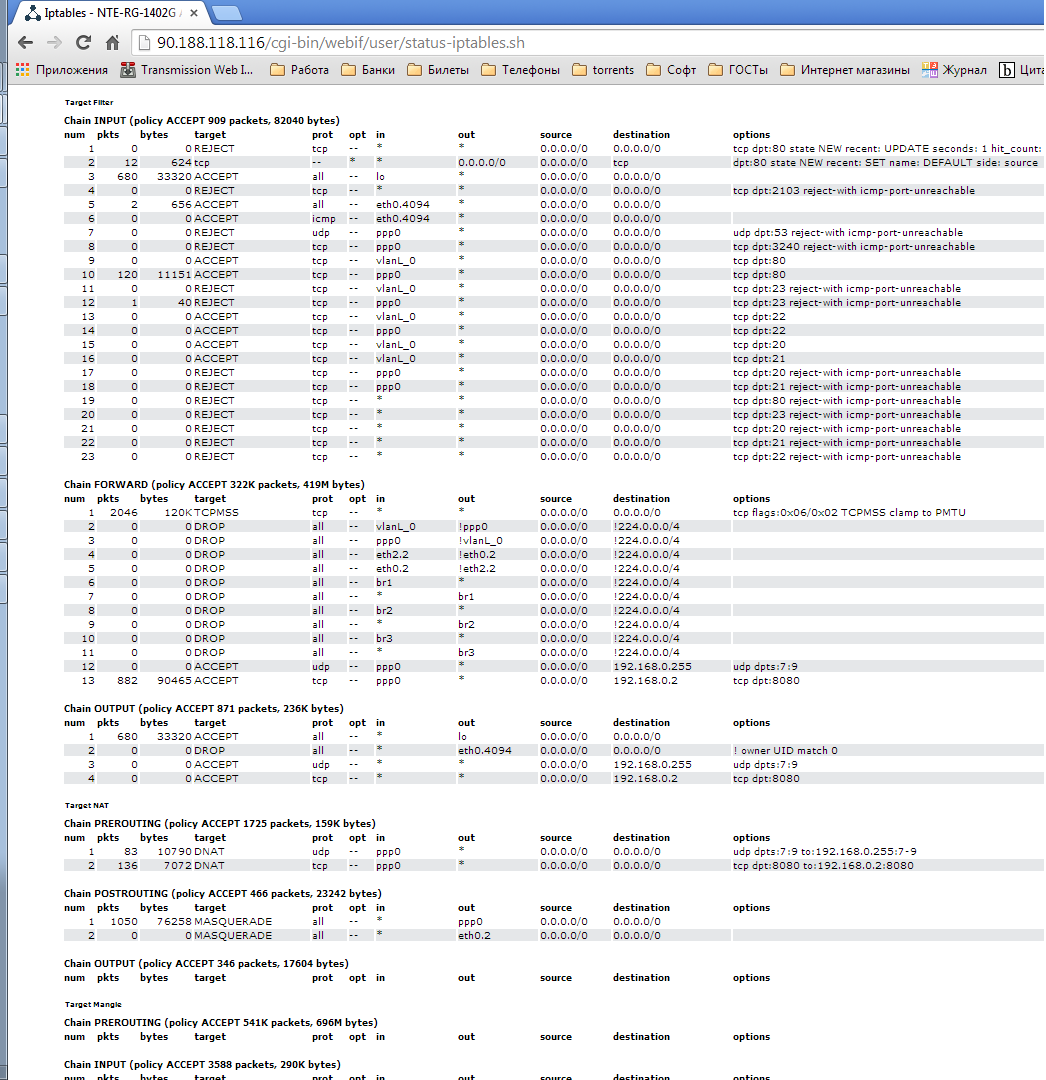The height and width of the screenshot is (1080, 1046).
Task: Open the Приложения apps grid bookmark
Action: (x=62, y=70)
